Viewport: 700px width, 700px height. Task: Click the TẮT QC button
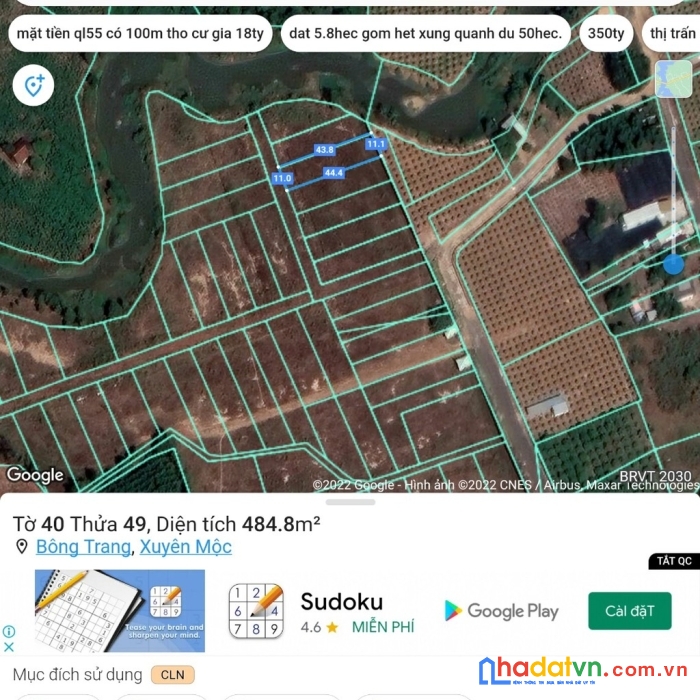coord(674,561)
